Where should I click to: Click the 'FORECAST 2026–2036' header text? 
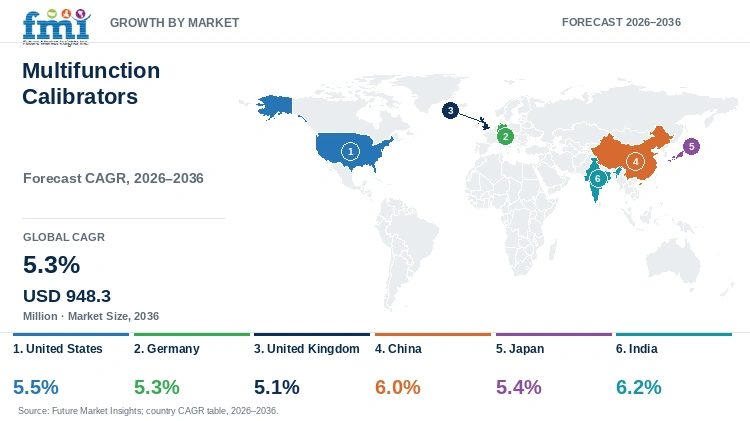click(621, 22)
